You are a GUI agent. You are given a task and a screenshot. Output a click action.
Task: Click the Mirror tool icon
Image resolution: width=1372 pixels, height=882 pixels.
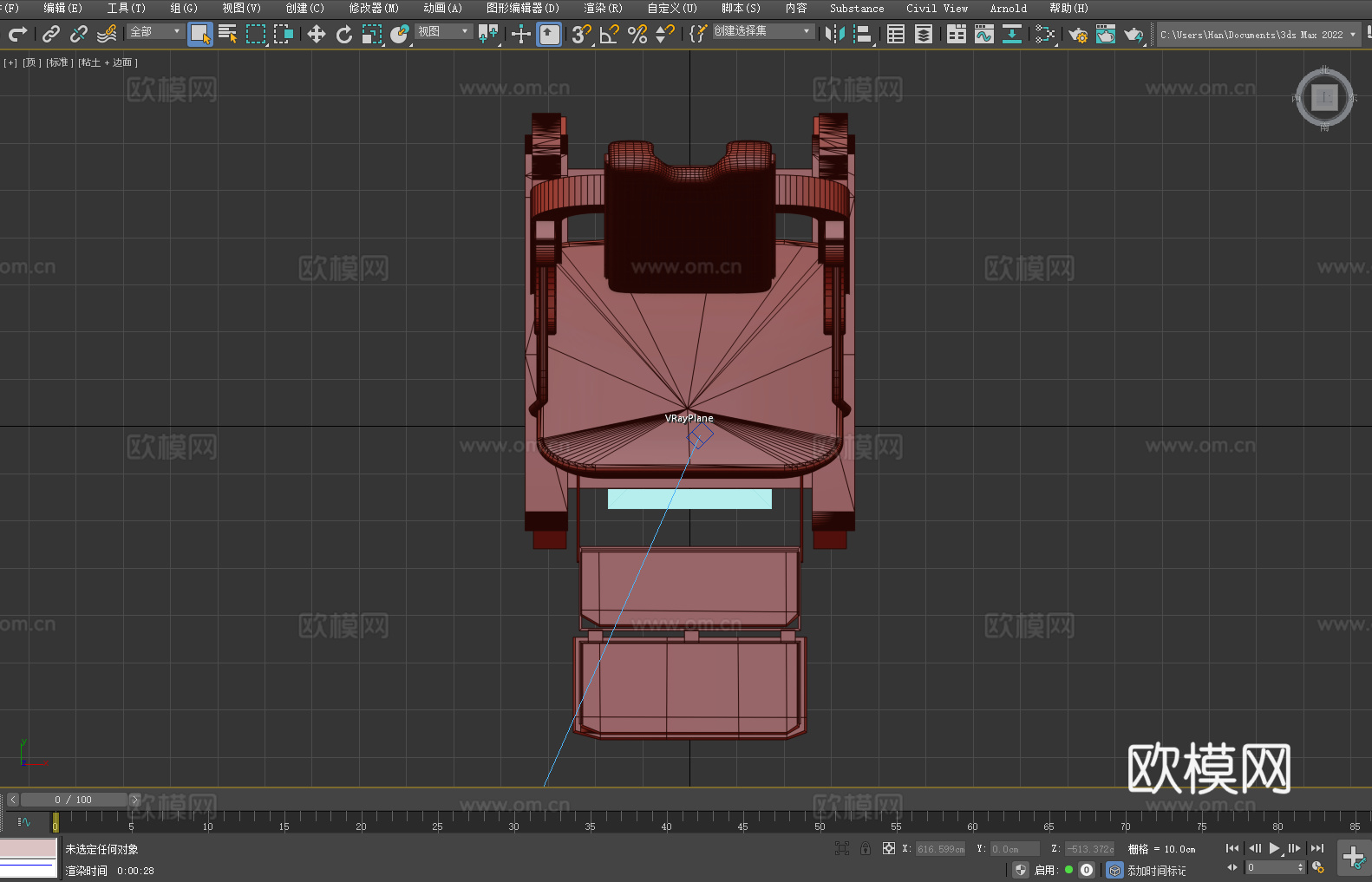click(835, 34)
